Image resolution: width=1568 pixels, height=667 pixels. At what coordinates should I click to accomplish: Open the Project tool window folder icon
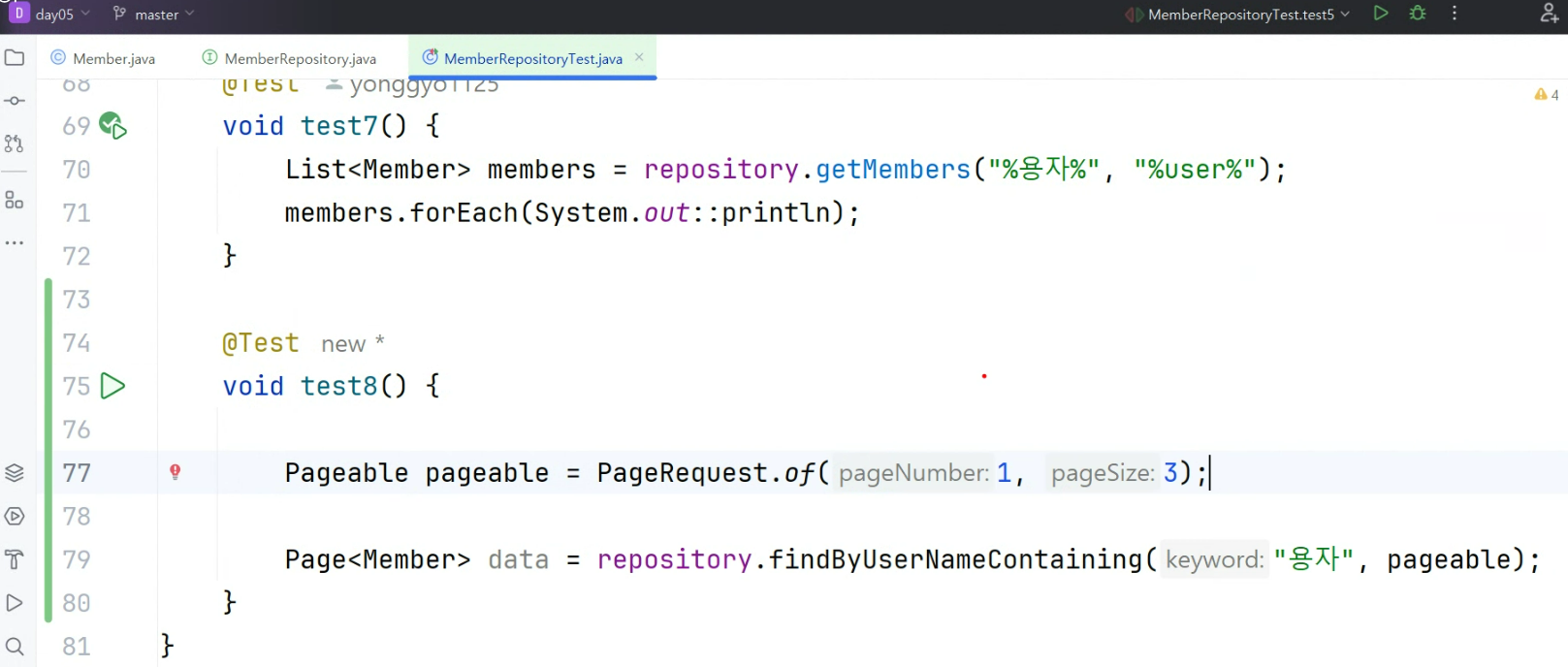[15, 58]
